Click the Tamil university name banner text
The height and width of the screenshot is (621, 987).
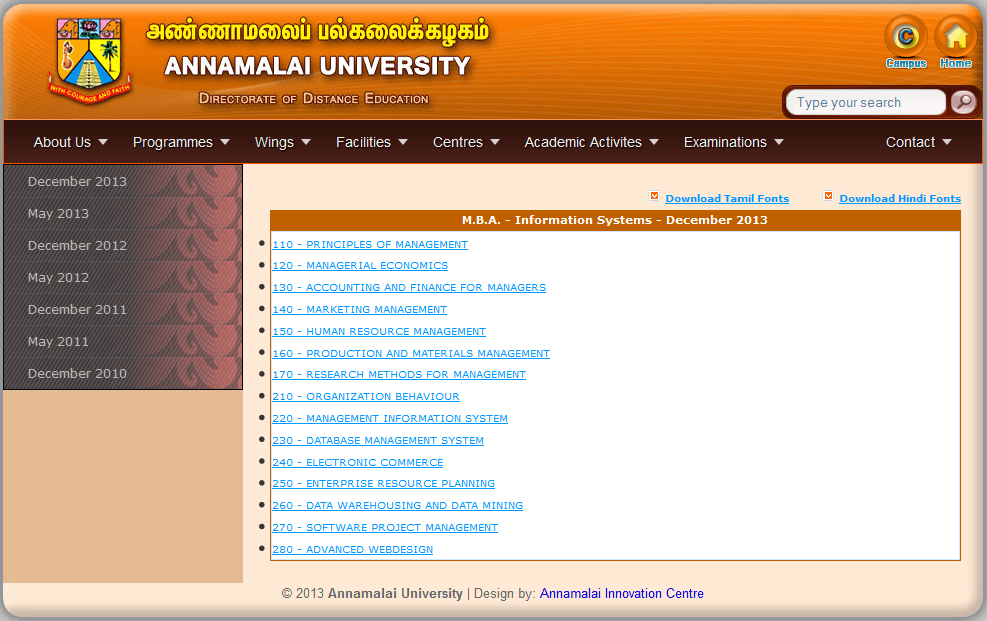pos(318,31)
